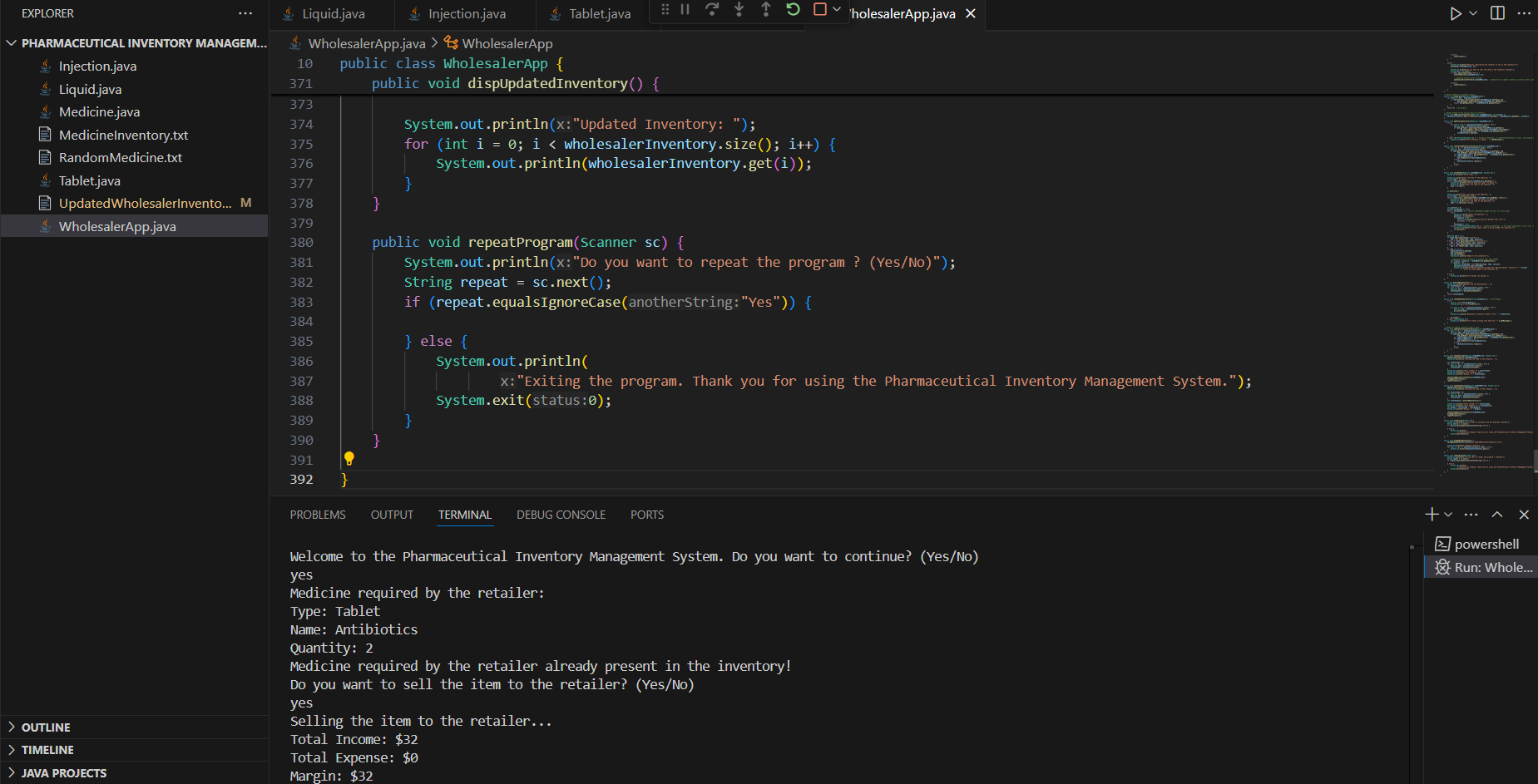This screenshot has height=784, width=1538.
Task: Expand the Java Projects section
Action: (x=135, y=772)
